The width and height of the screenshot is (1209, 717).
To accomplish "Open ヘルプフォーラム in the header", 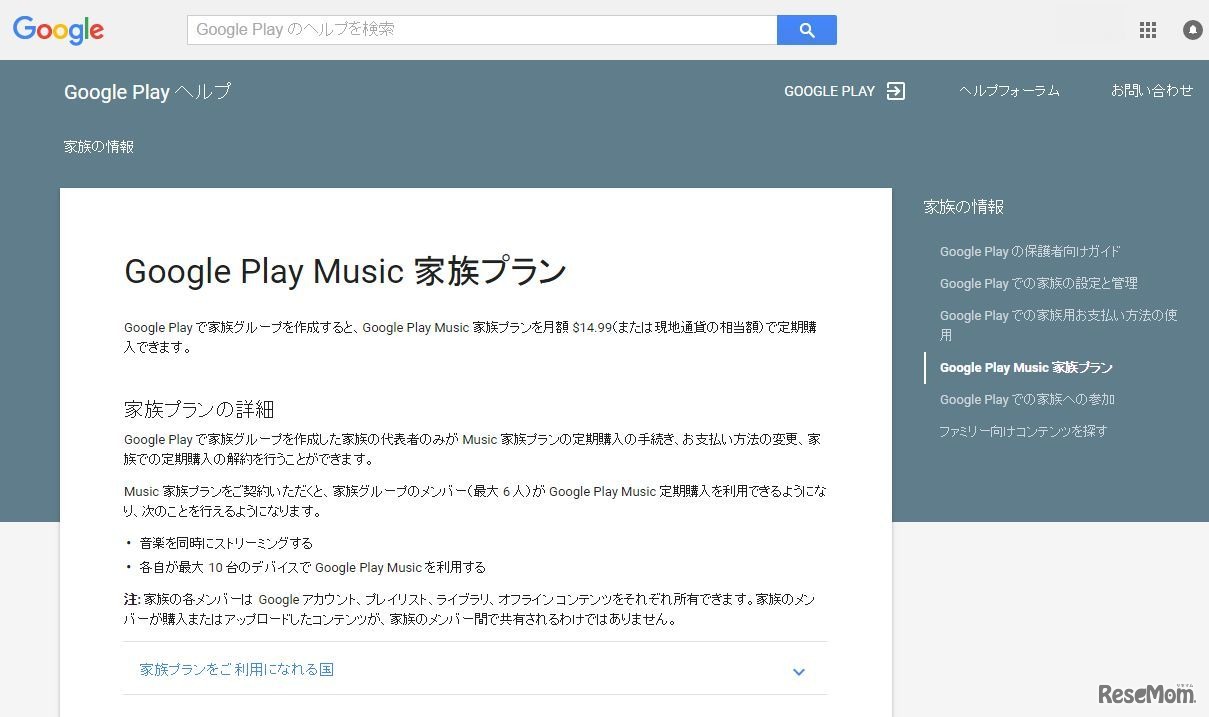I will click(1009, 91).
